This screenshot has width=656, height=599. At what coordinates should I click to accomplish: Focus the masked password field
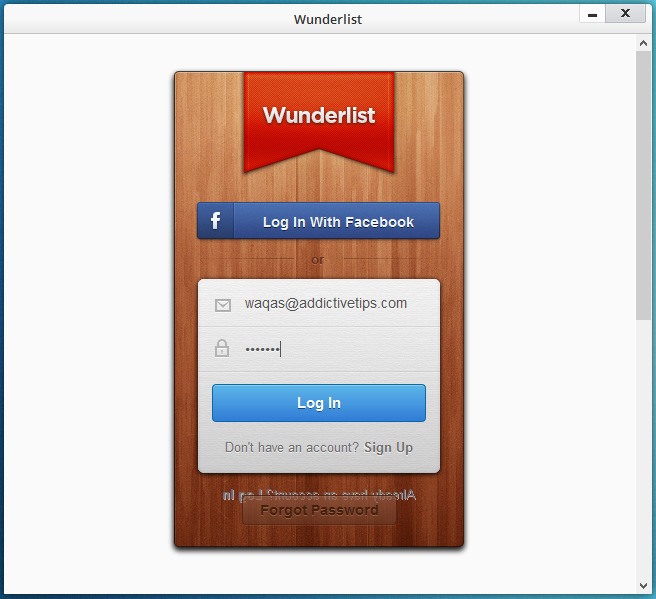pos(319,349)
